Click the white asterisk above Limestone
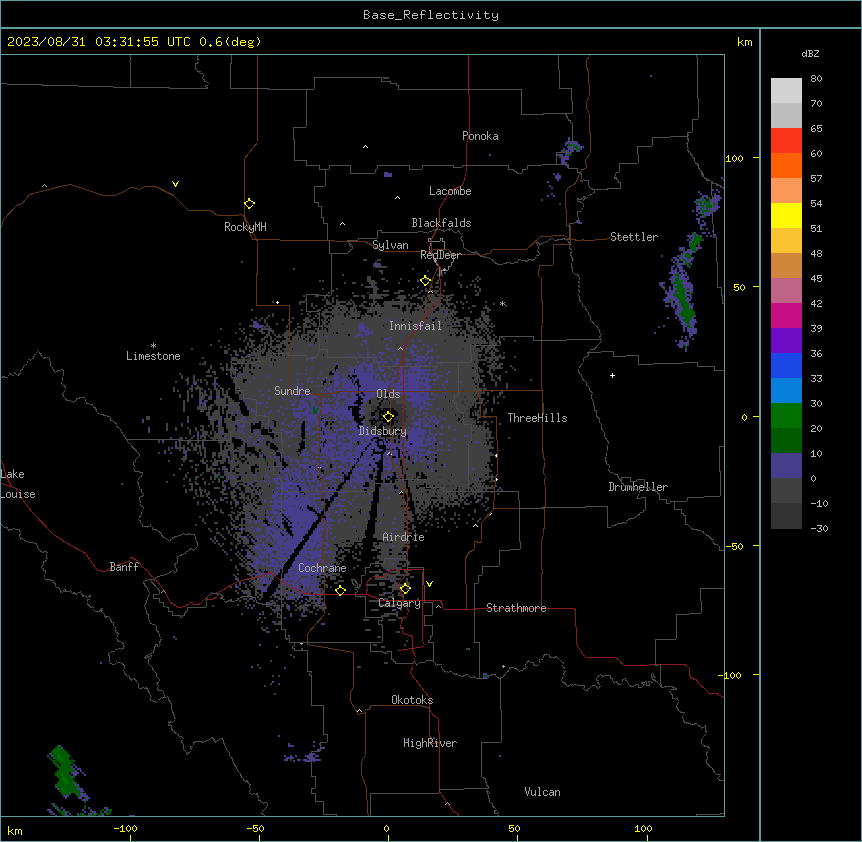The width and height of the screenshot is (862, 842). pos(153,346)
